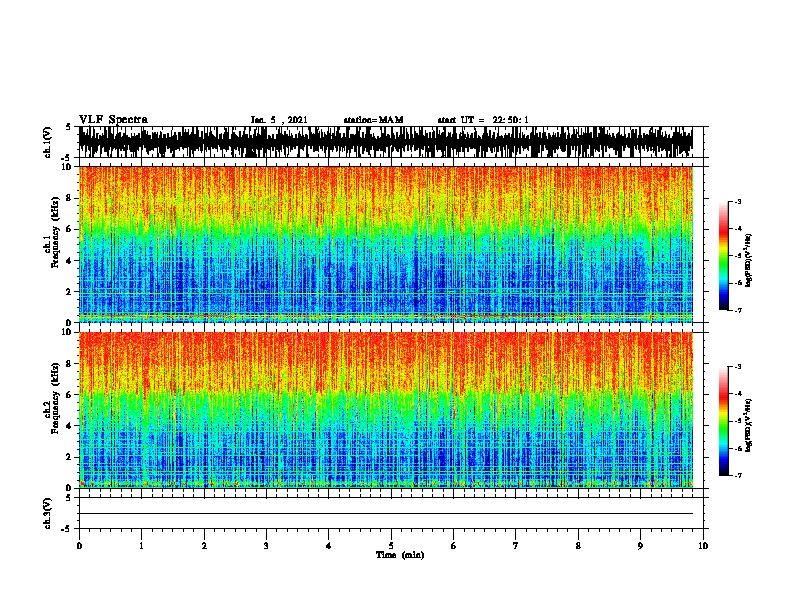This screenshot has height=612, width=792.
Task: Click the 8 kHz tick label of ch.1
Action: click(70, 198)
